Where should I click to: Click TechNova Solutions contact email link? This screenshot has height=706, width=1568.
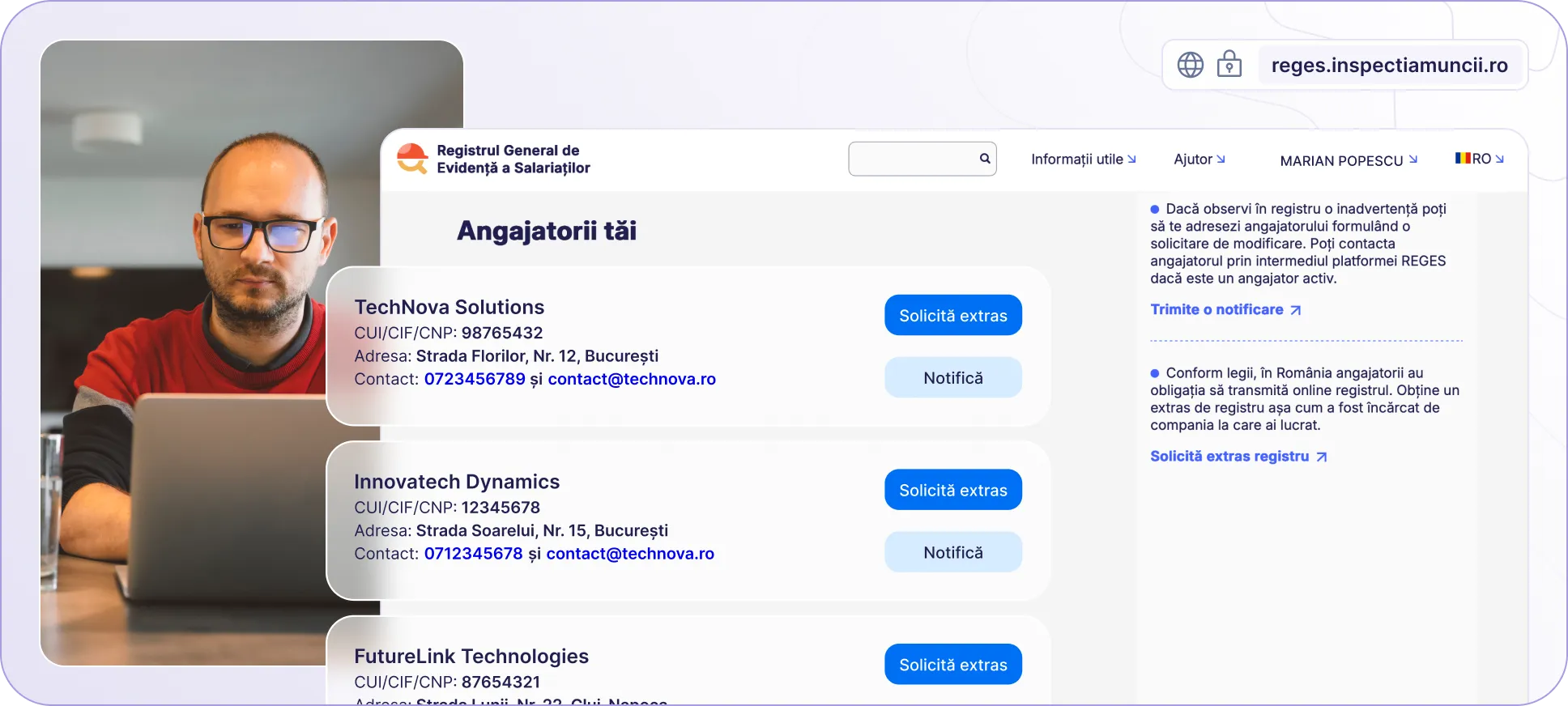click(632, 379)
